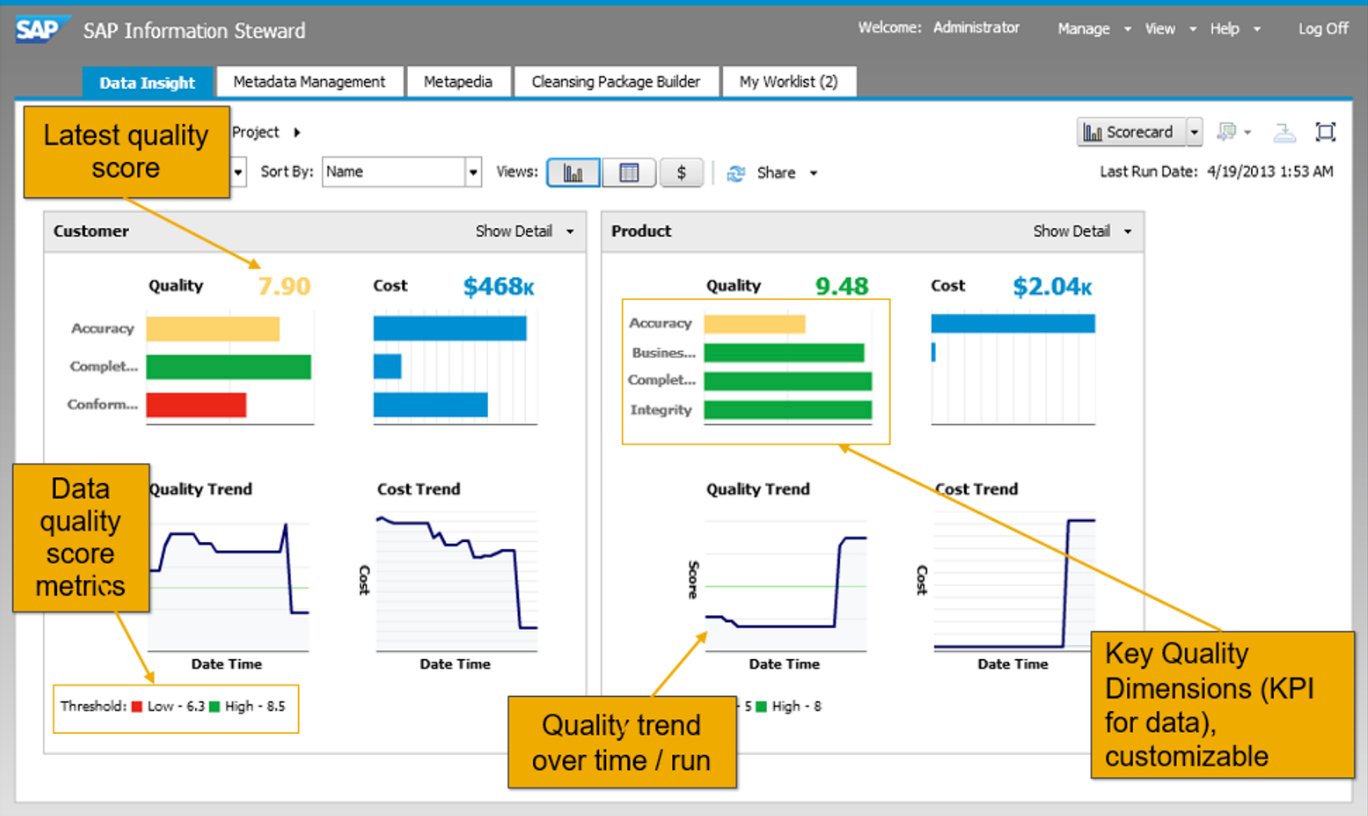Open the View menu
The width and height of the screenshot is (1368, 816).
tap(1170, 29)
